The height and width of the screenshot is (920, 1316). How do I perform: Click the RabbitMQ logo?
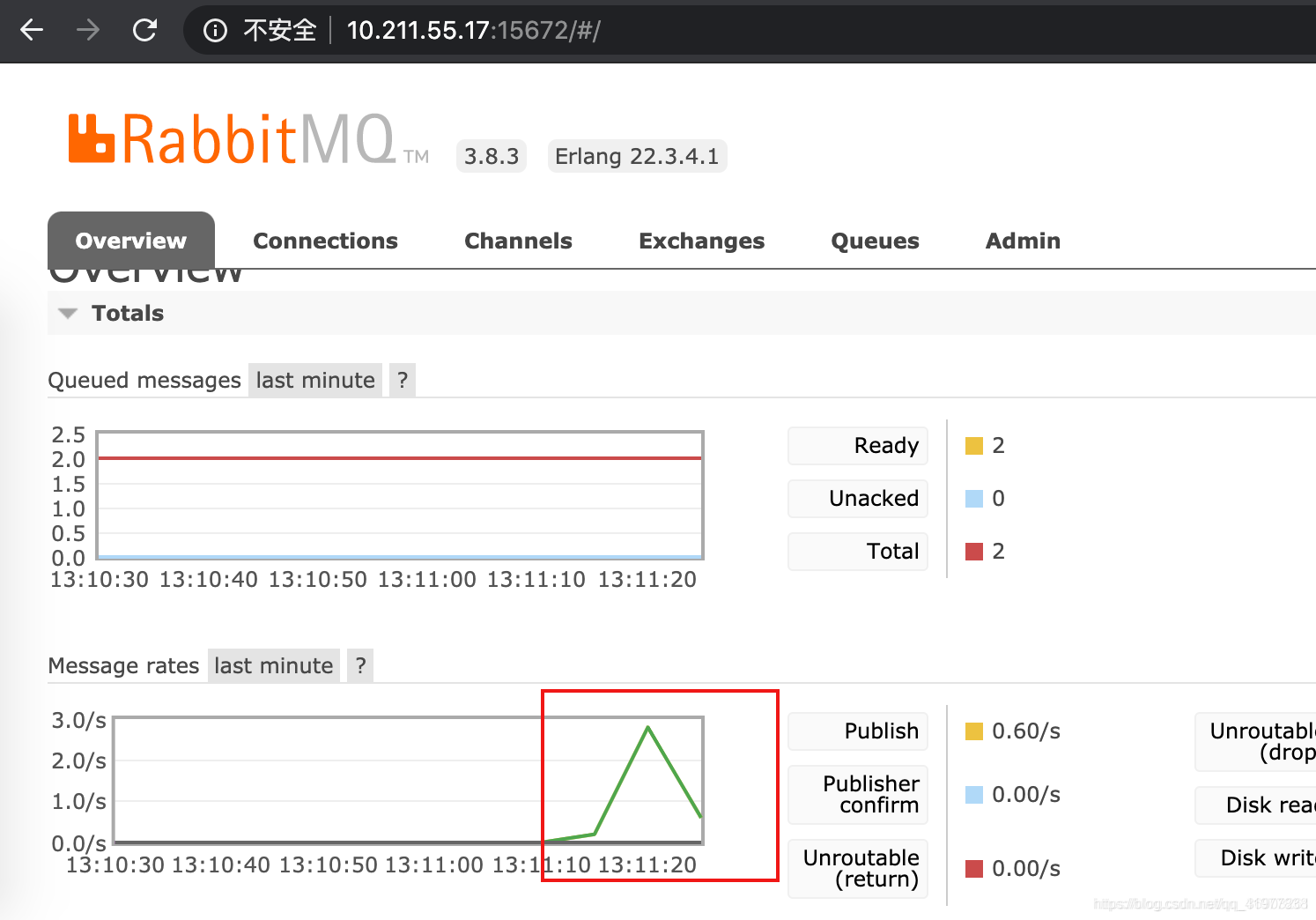coord(248,139)
